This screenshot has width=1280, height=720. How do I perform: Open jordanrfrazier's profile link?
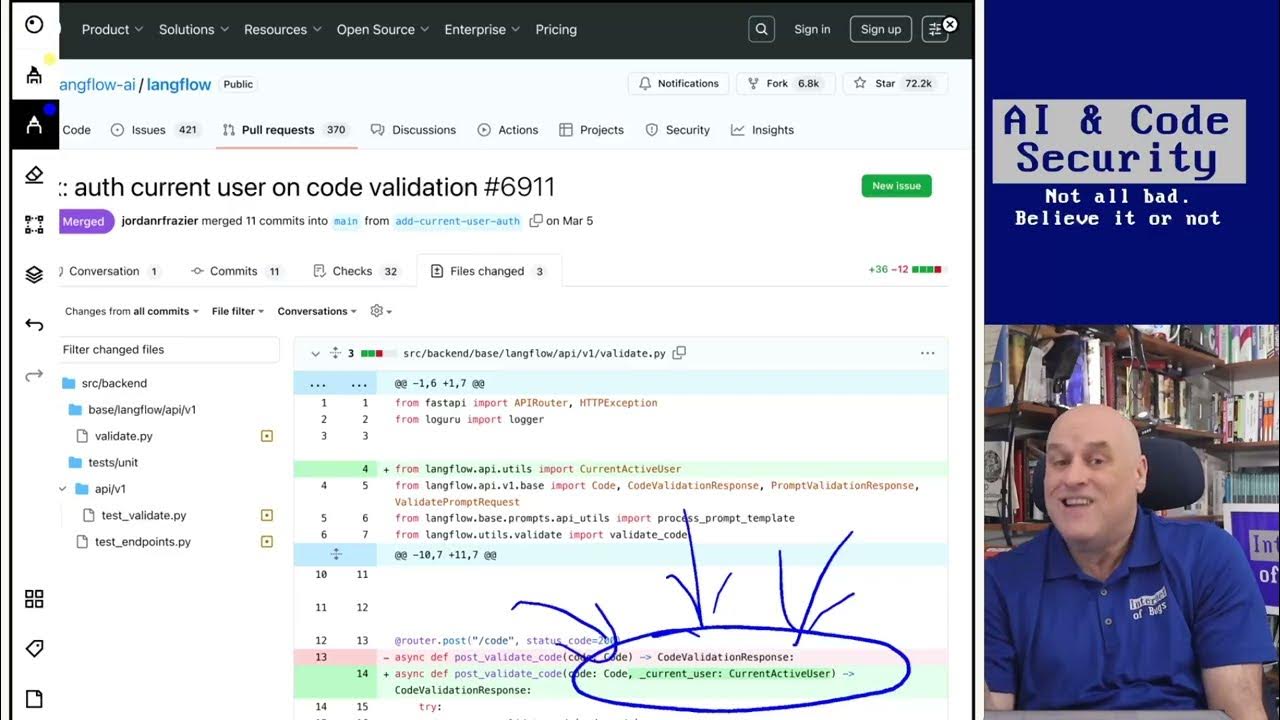(160, 221)
